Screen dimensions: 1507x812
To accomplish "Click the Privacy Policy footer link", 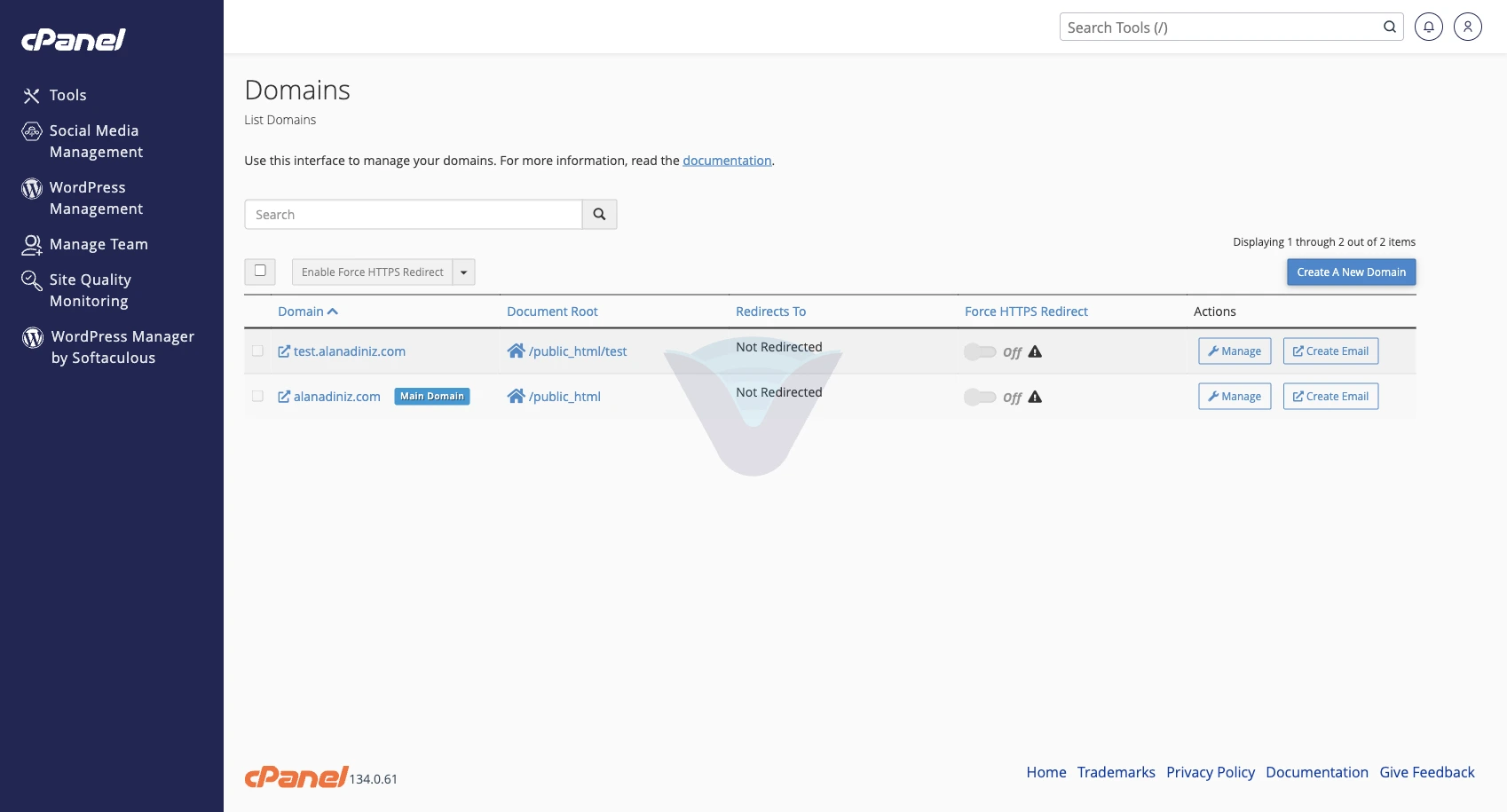I will click(1211, 772).
